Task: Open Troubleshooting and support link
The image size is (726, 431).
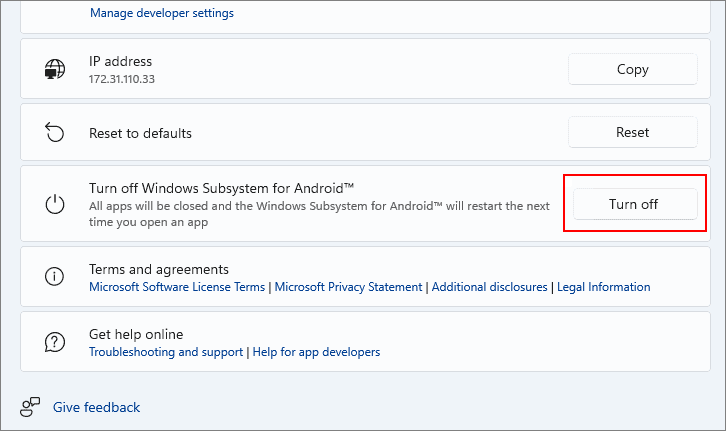Action: pyautogui.click(x=166, y=352)
